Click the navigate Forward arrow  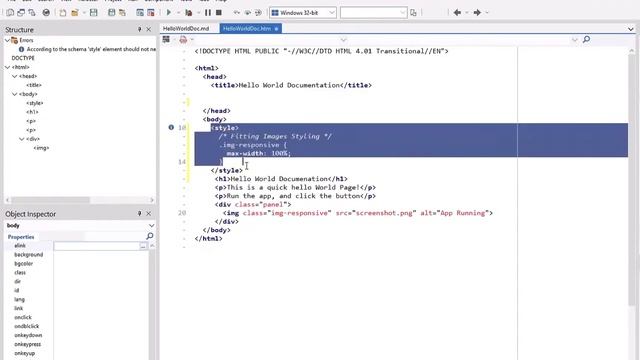point(477,13)
